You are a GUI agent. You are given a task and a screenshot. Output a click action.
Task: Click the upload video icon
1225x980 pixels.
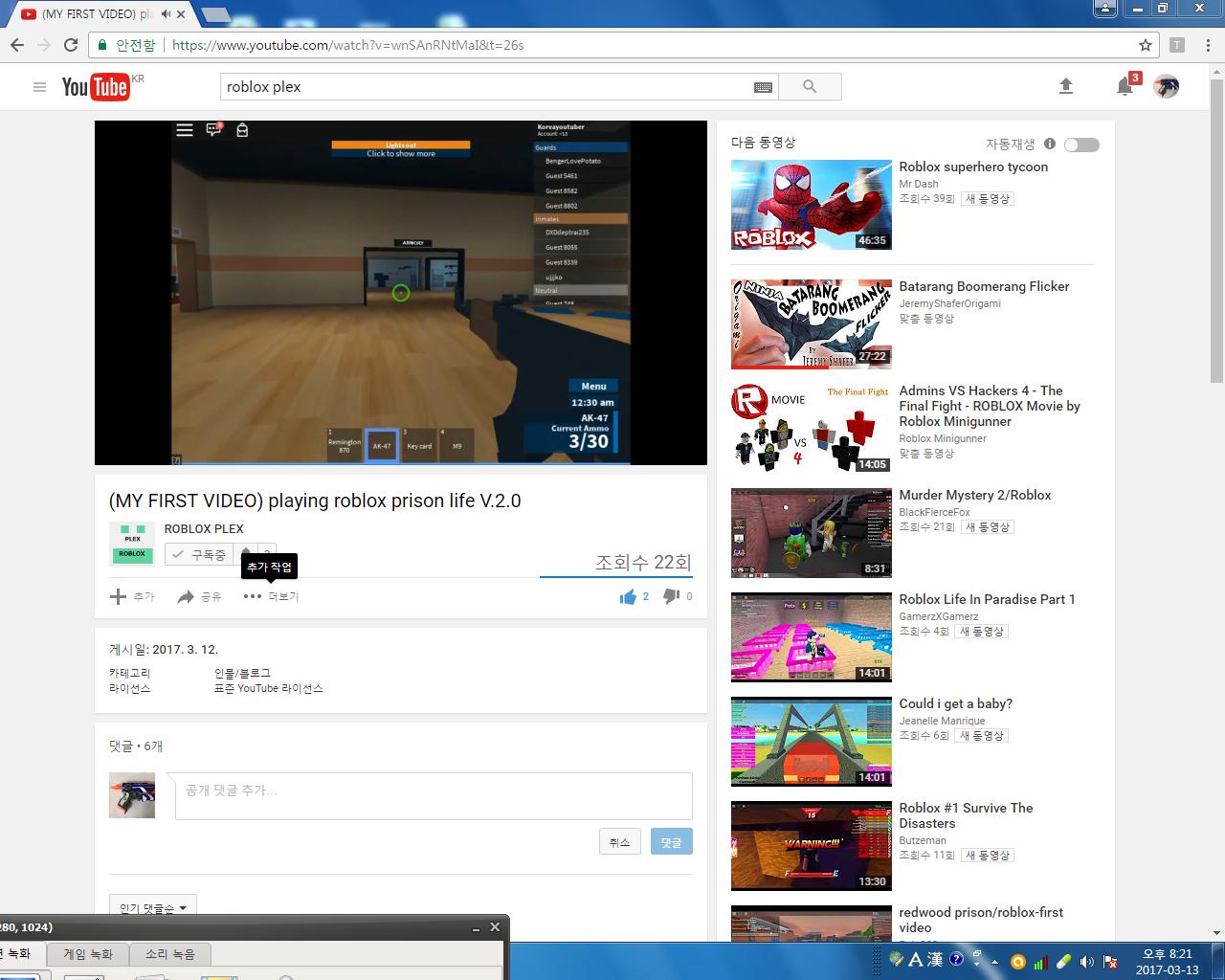pyautogui.click(x=1066, y=86)
